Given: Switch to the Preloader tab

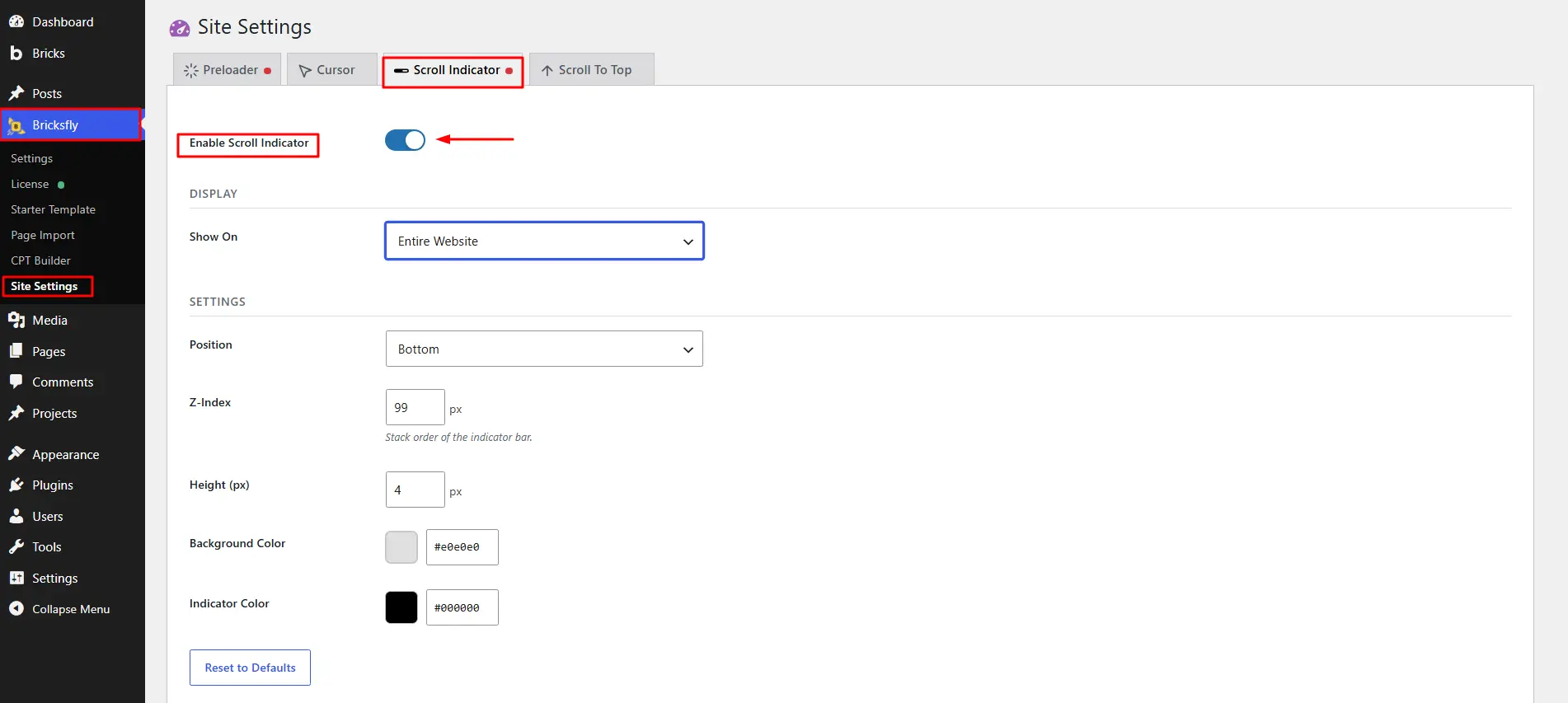Looking at the screenshot, I should pos(227,69).
